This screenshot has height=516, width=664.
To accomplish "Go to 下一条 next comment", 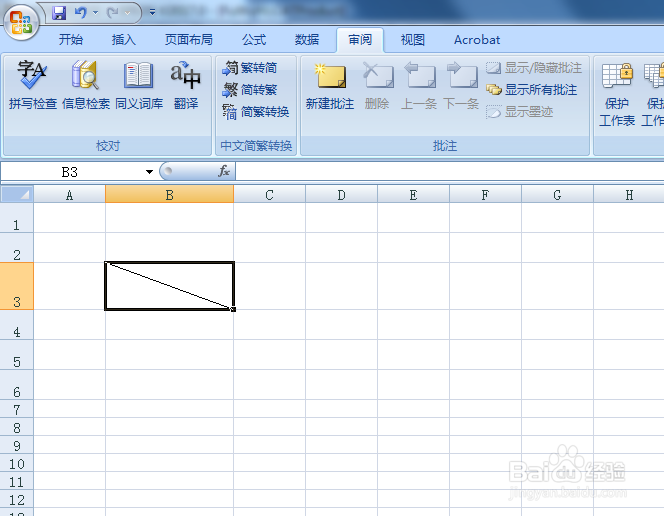I will click(461, 87).
